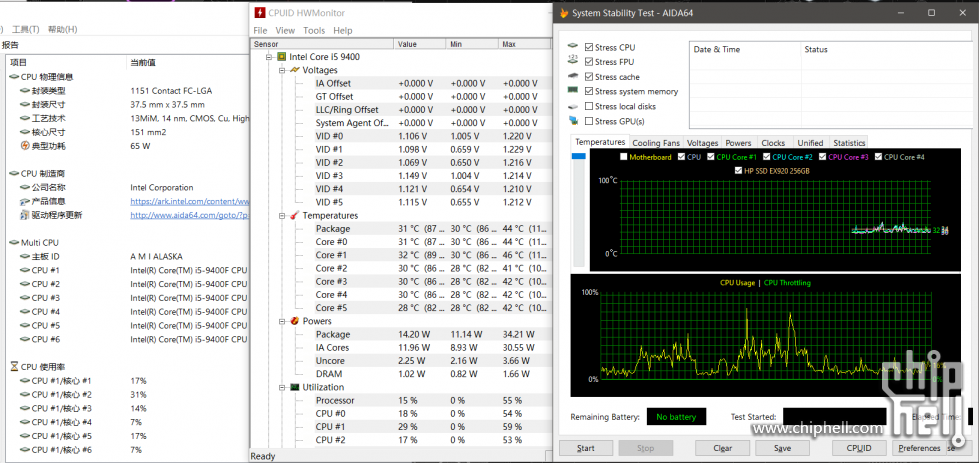Click the RAM module icon beside Stress system memory
The height and width of the screenshot is (463, 979).
pos(573,90)
